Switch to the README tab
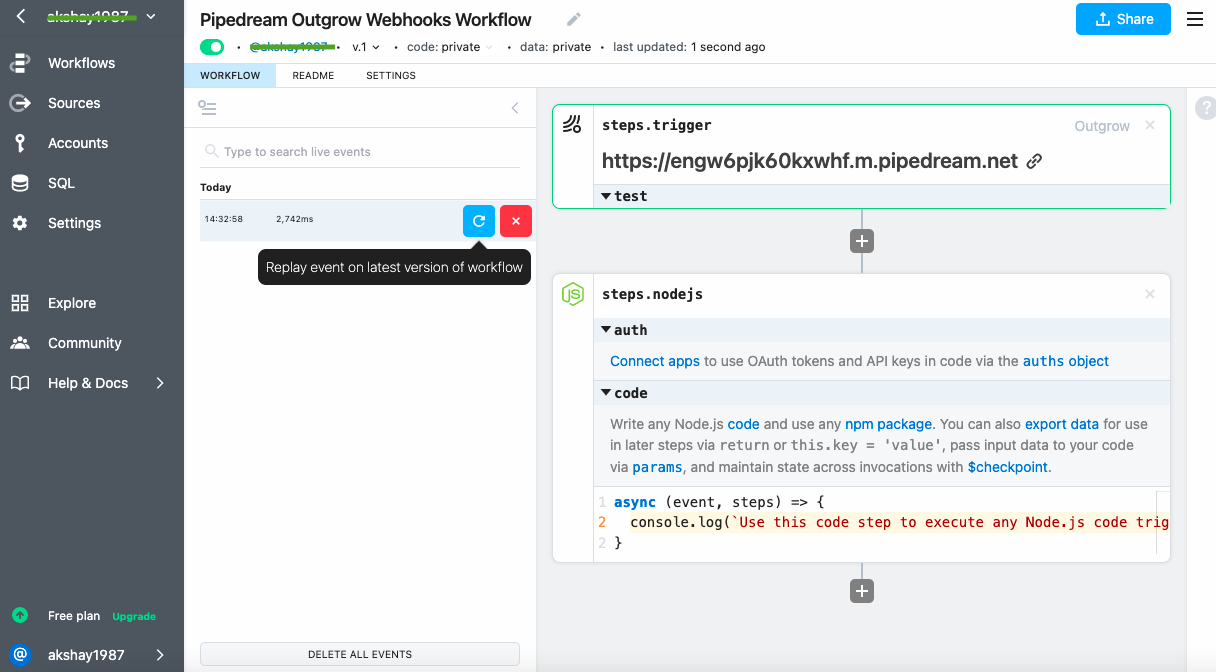The height and width of the screenshot is (672, 1216). point(313,75)
